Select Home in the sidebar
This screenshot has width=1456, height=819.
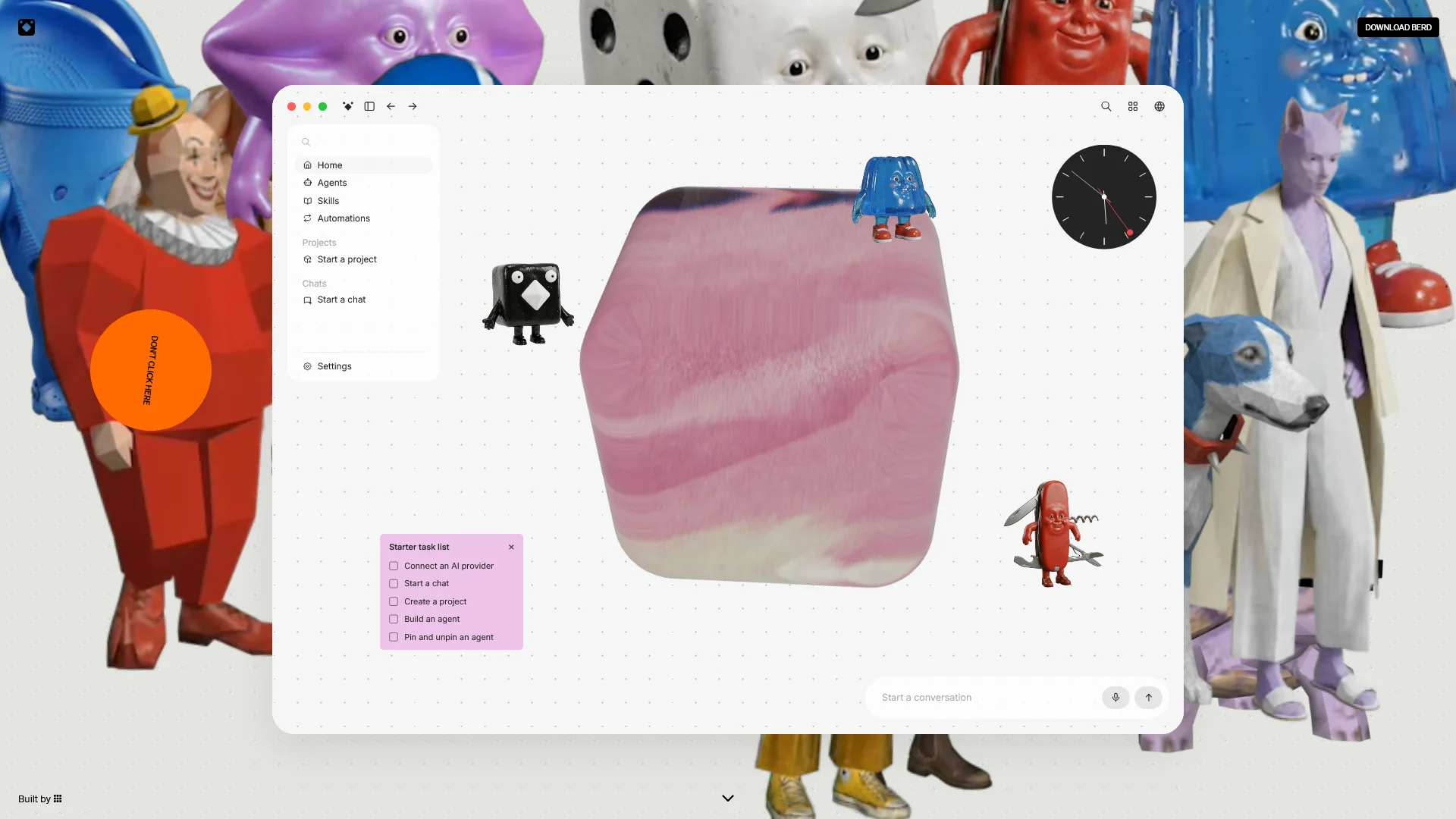[364, 165]
